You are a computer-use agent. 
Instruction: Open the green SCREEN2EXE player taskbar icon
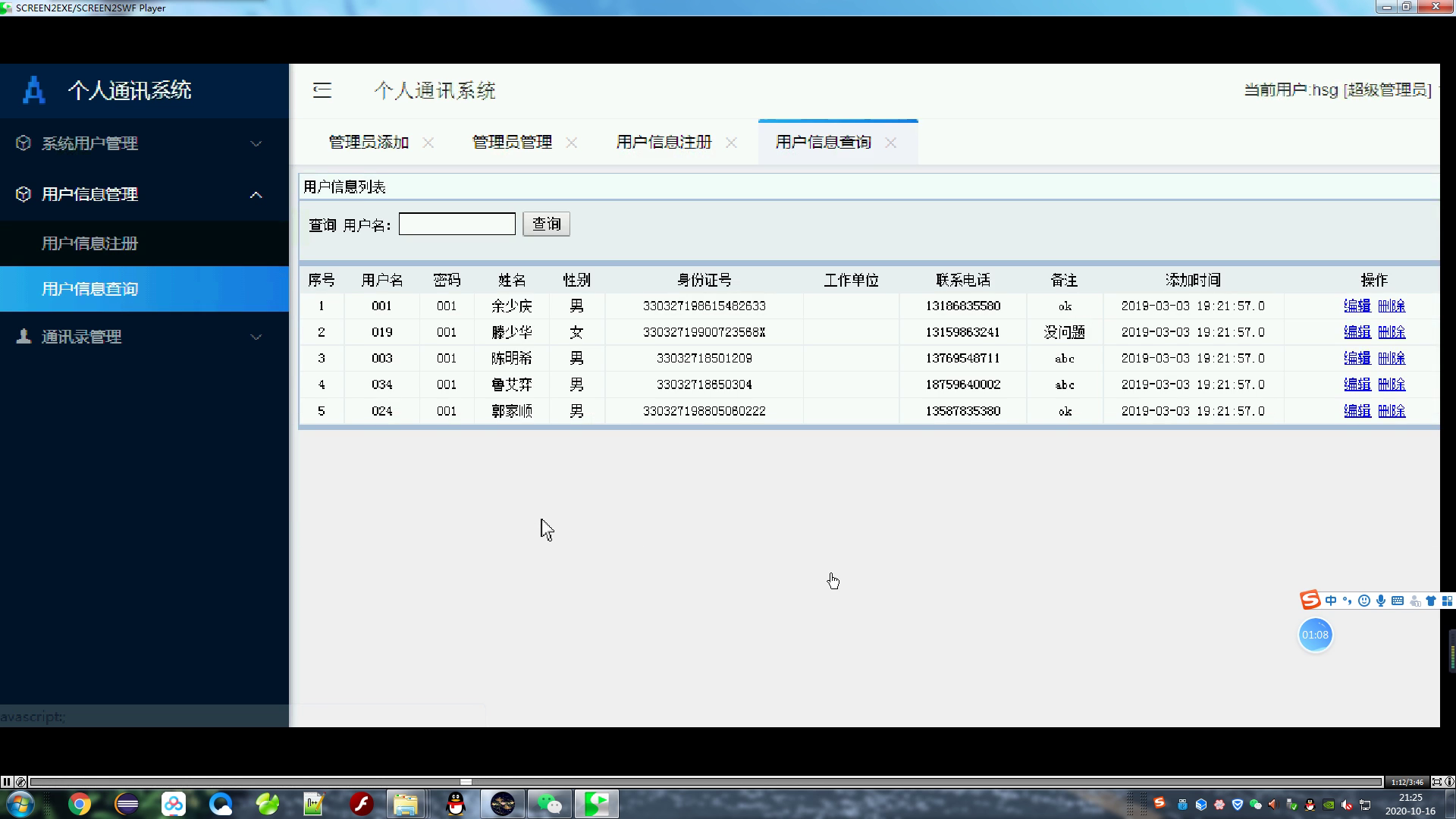coord(597,804)
